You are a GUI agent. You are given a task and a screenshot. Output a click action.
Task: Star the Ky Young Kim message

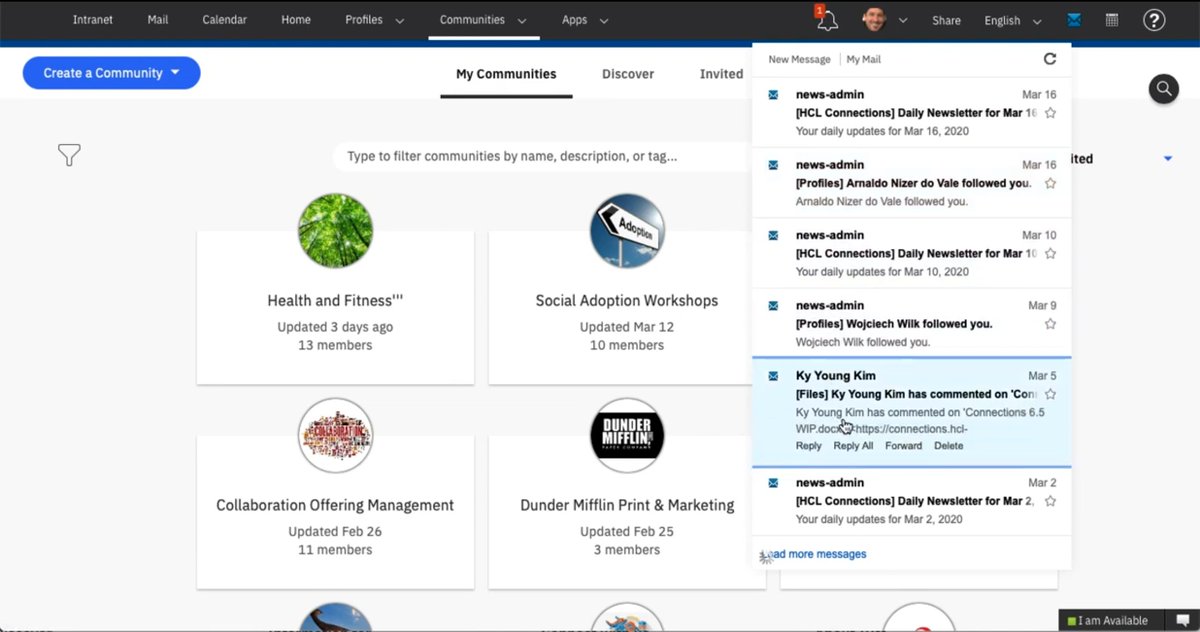[x=1050, y=394]
